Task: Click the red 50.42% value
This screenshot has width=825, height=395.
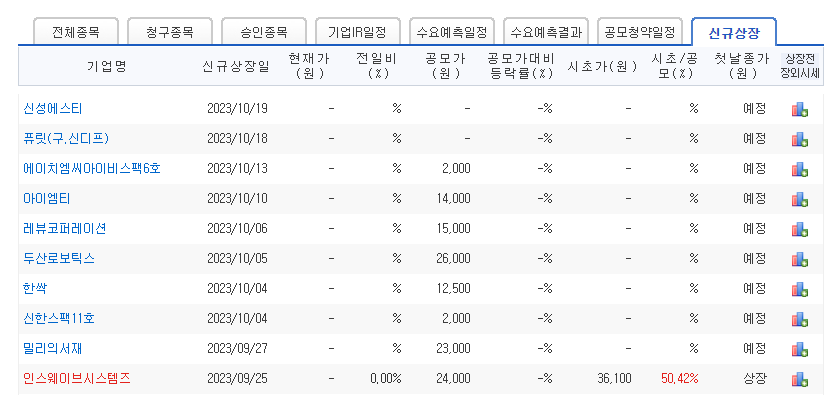Action: [x=680, y=378]
